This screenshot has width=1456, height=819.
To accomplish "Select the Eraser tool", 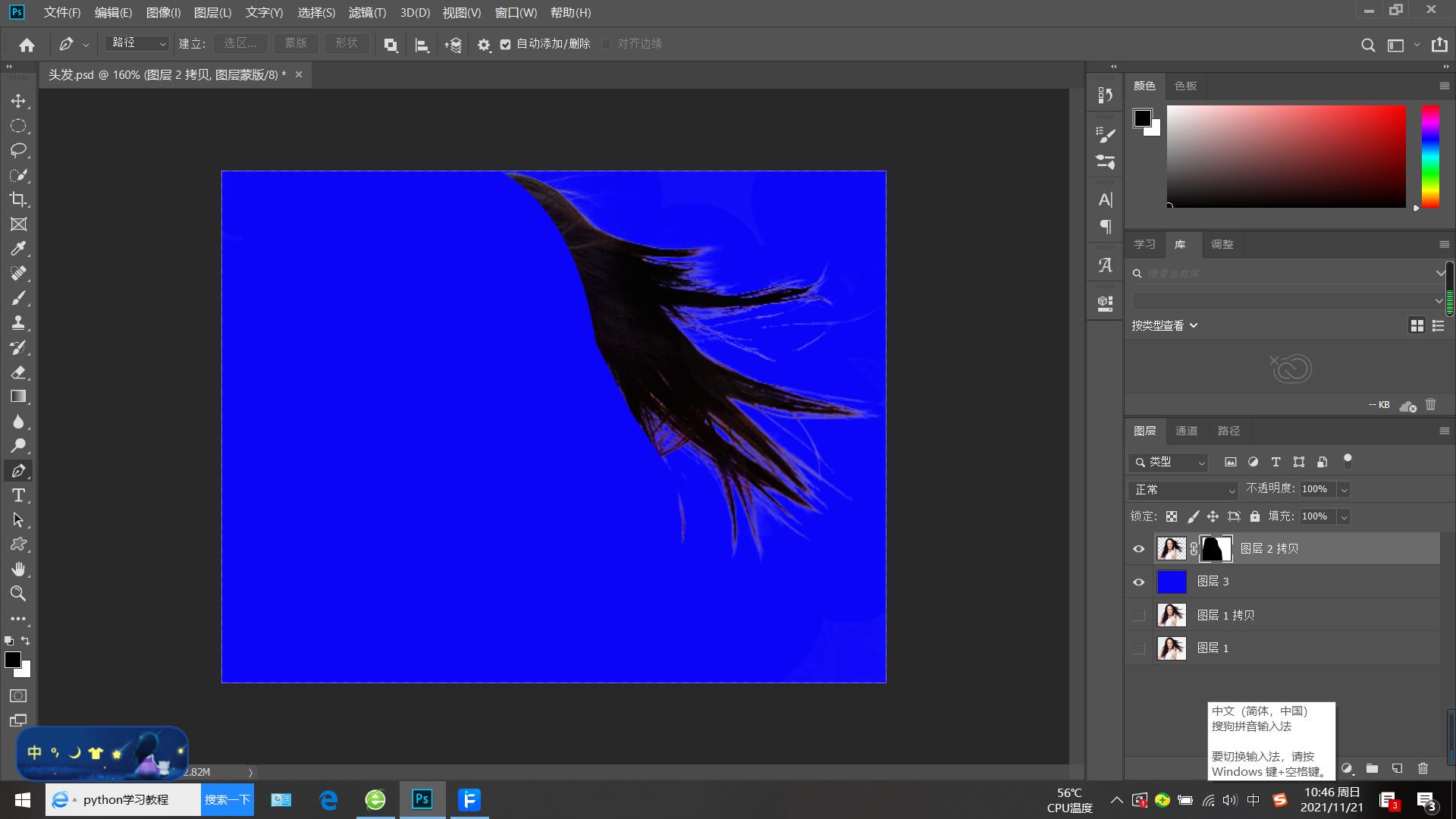I will tap(18, 372).
